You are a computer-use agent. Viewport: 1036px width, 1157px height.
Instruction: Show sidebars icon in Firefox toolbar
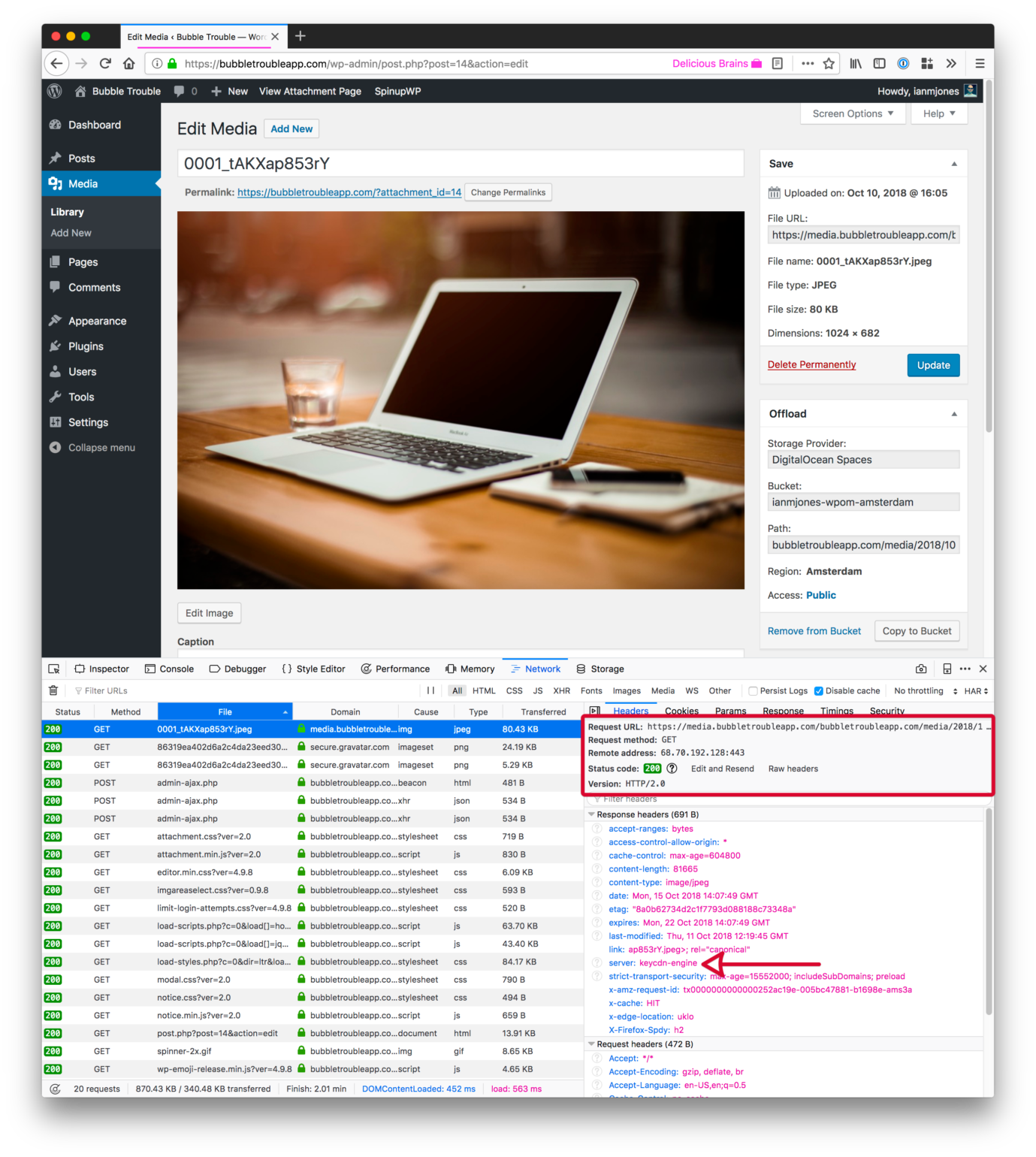[x=880, y=64]
